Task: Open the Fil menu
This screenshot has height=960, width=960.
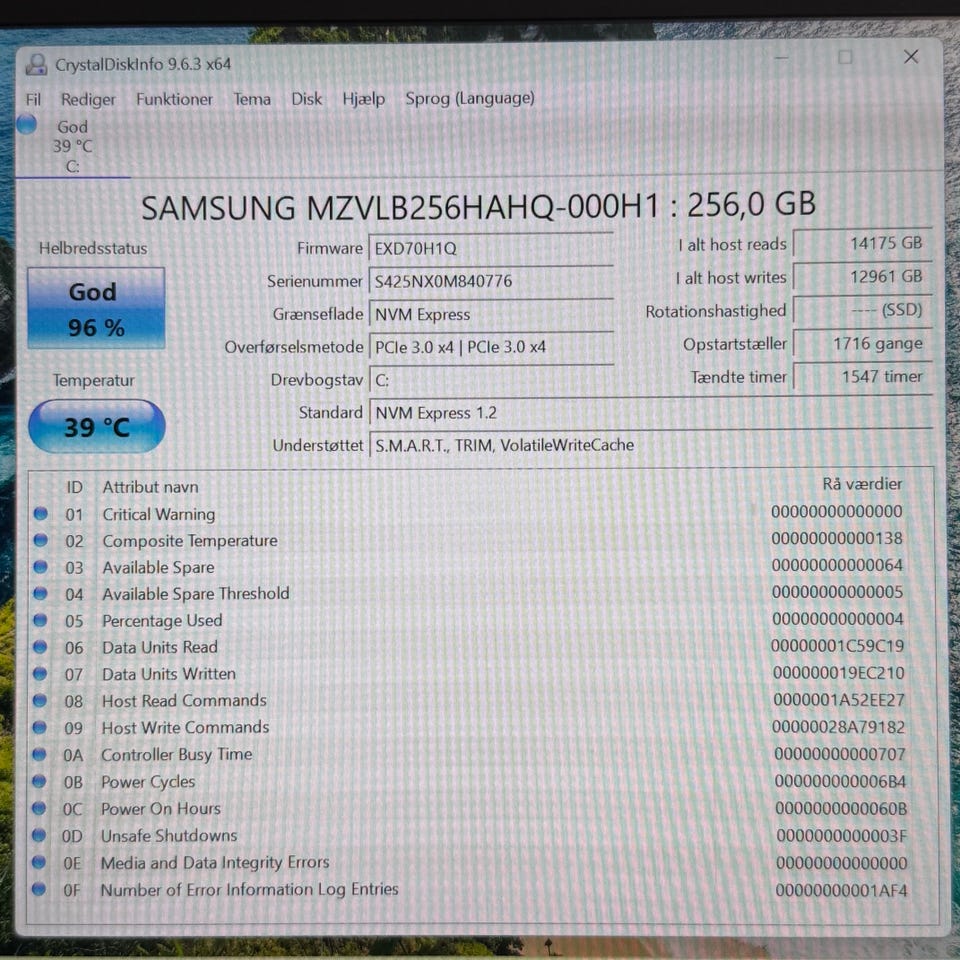Action: tap(33, 99)
